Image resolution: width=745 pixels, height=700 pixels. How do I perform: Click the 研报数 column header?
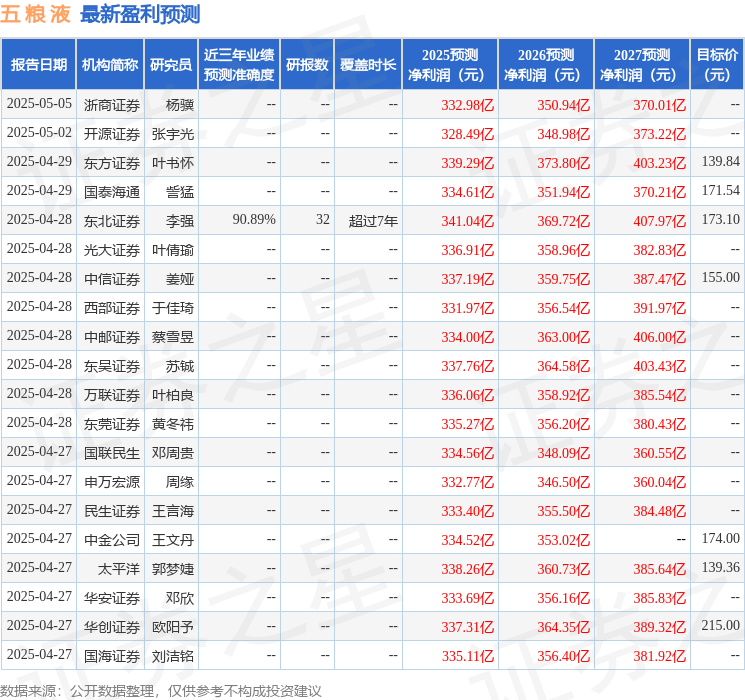click(x=307, y=64)
